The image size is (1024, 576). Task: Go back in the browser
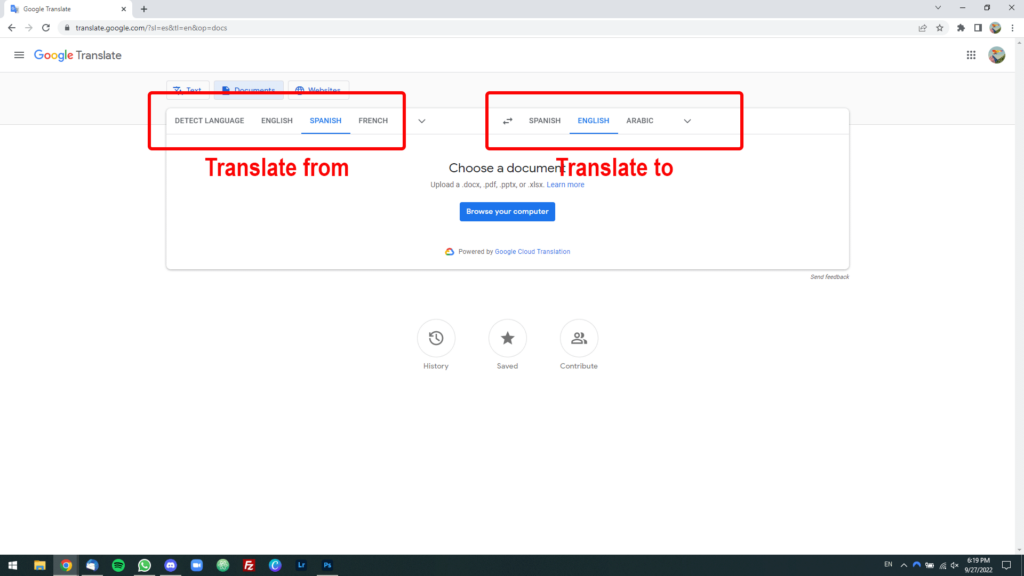[12, 28]
